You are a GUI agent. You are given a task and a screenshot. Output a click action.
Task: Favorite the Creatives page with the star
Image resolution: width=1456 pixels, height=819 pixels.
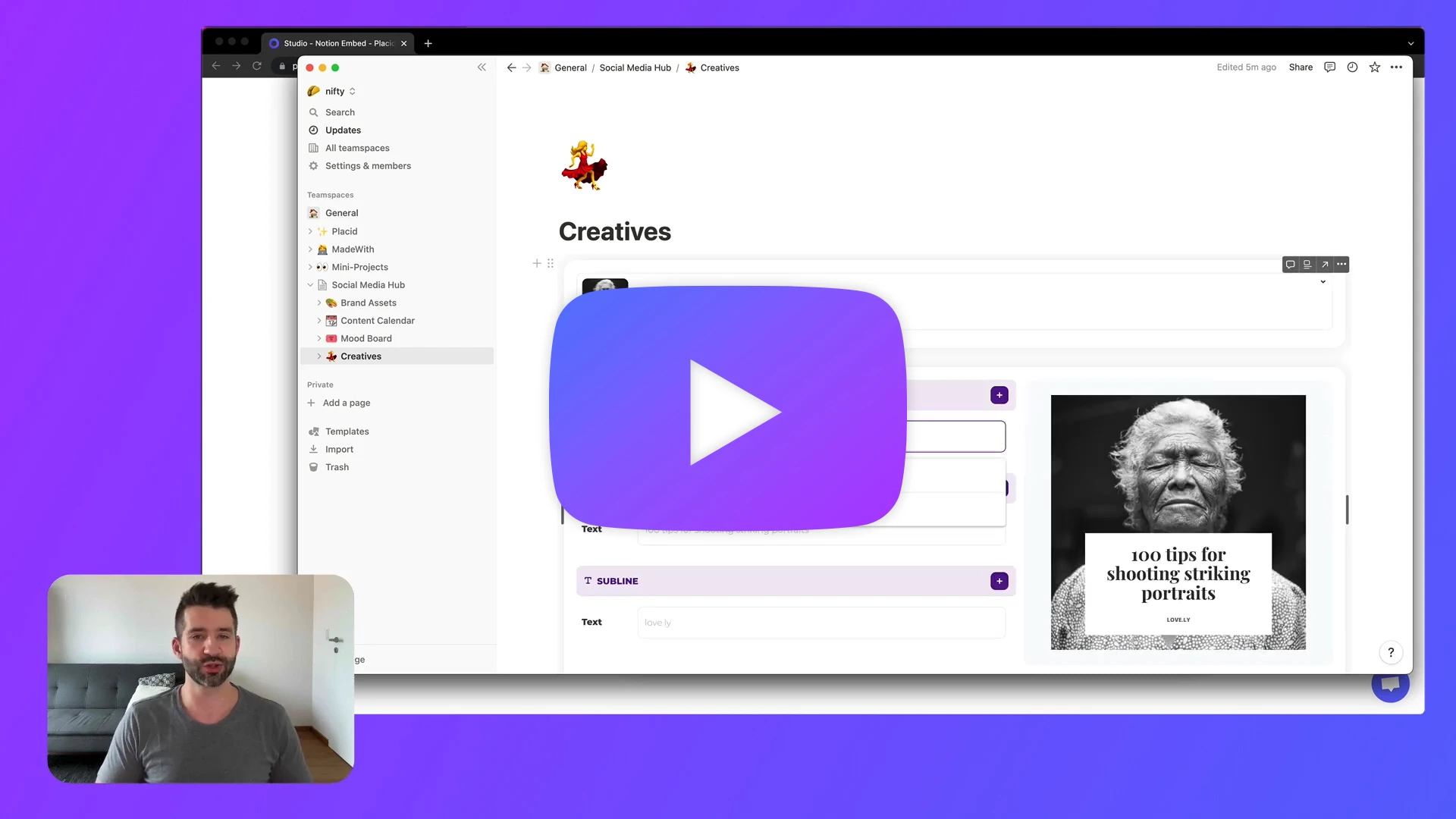[1375, 67]
